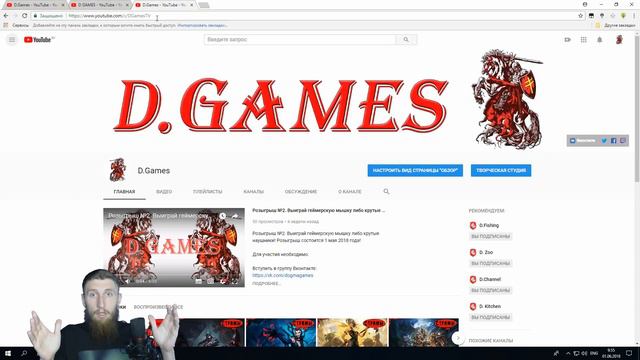The height and width of the screenshot is (360, 640).
Task: Search the channel with the tab-row magnifier
Action: [386, 191]
